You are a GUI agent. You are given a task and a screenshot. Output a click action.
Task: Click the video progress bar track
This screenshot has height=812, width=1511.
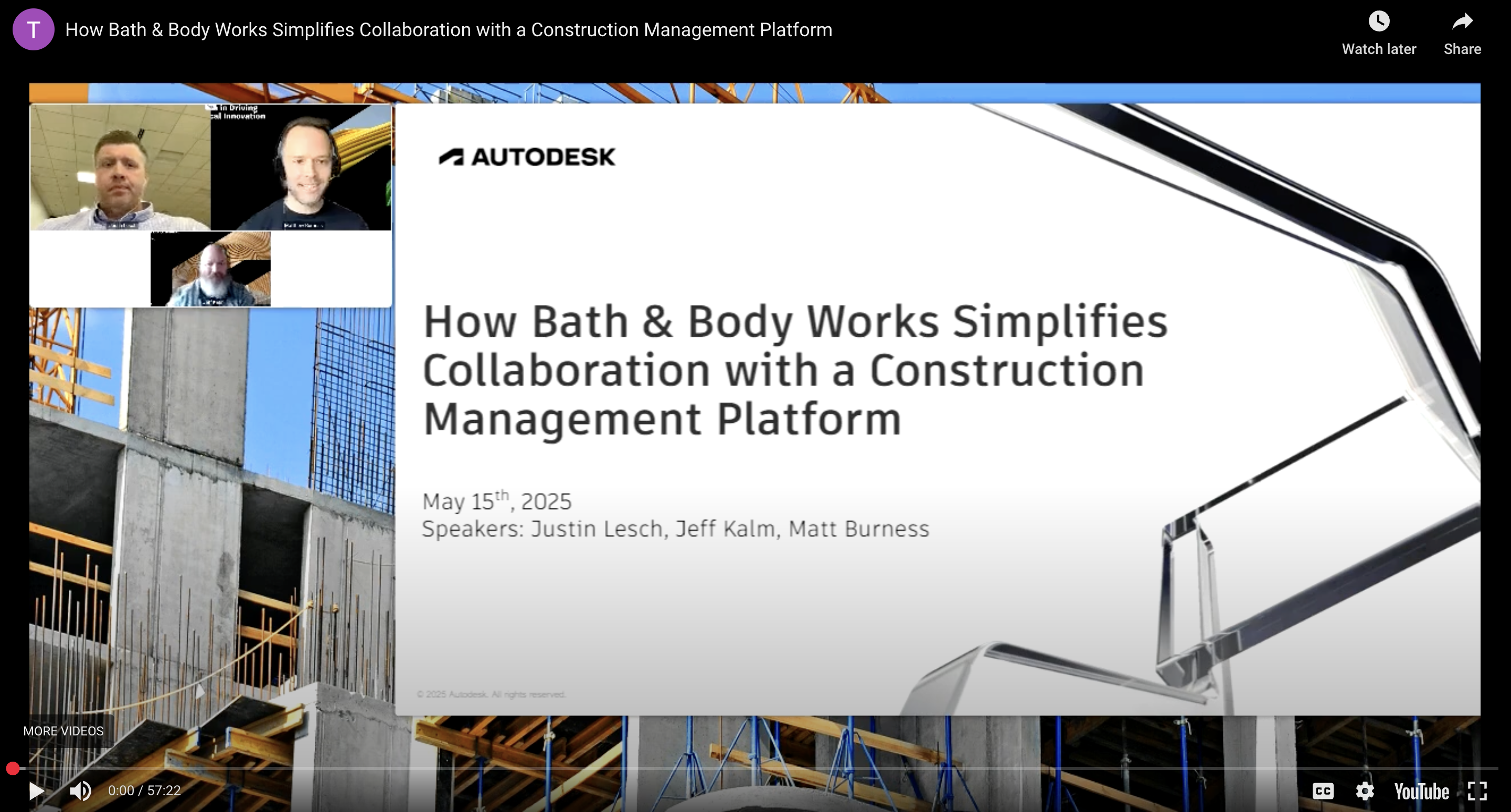755,768
